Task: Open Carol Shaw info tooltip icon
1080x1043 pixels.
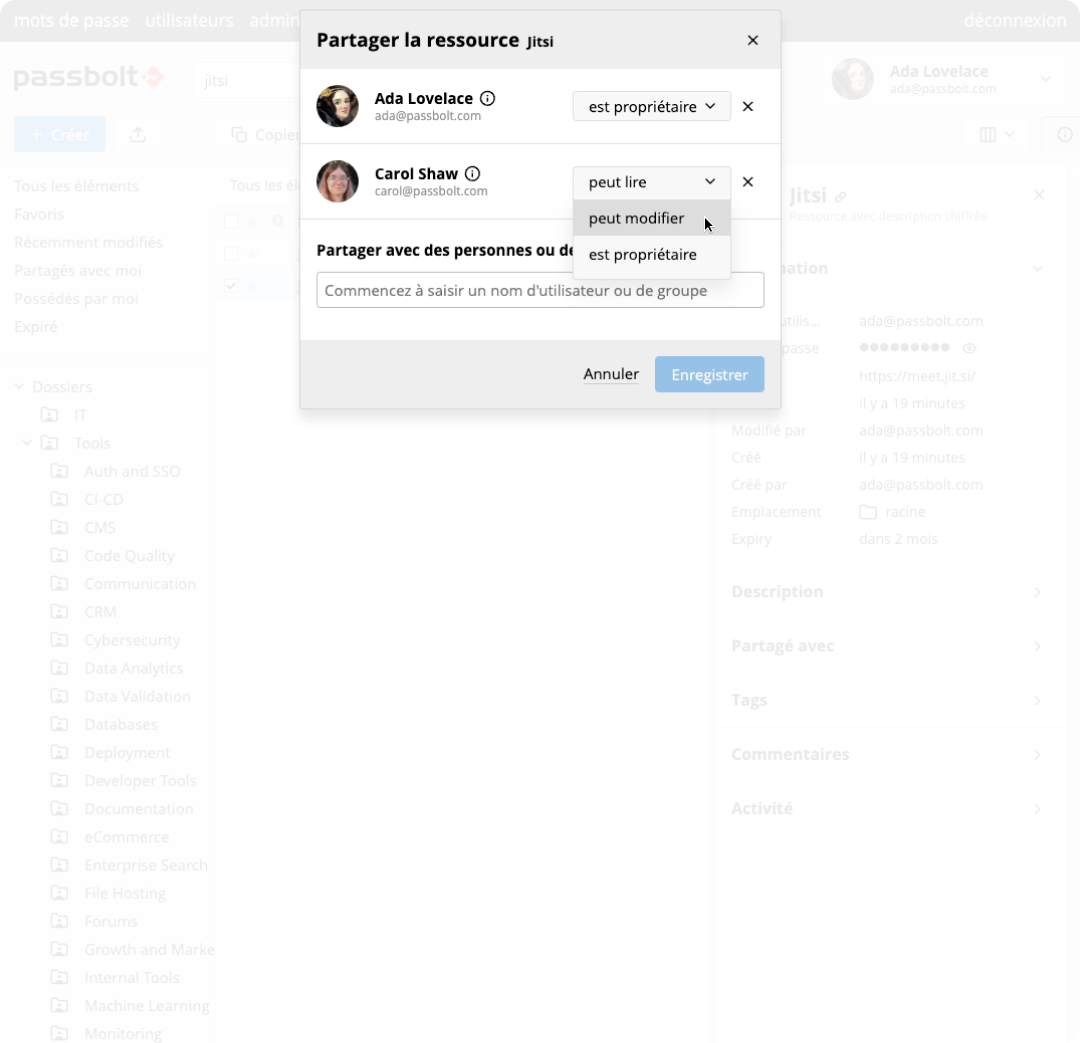Action: pos(472,174)
